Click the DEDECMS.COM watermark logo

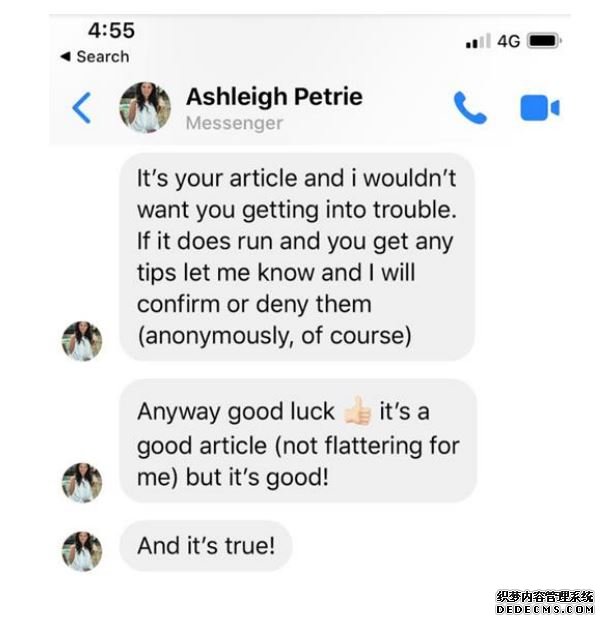(545, 603)
